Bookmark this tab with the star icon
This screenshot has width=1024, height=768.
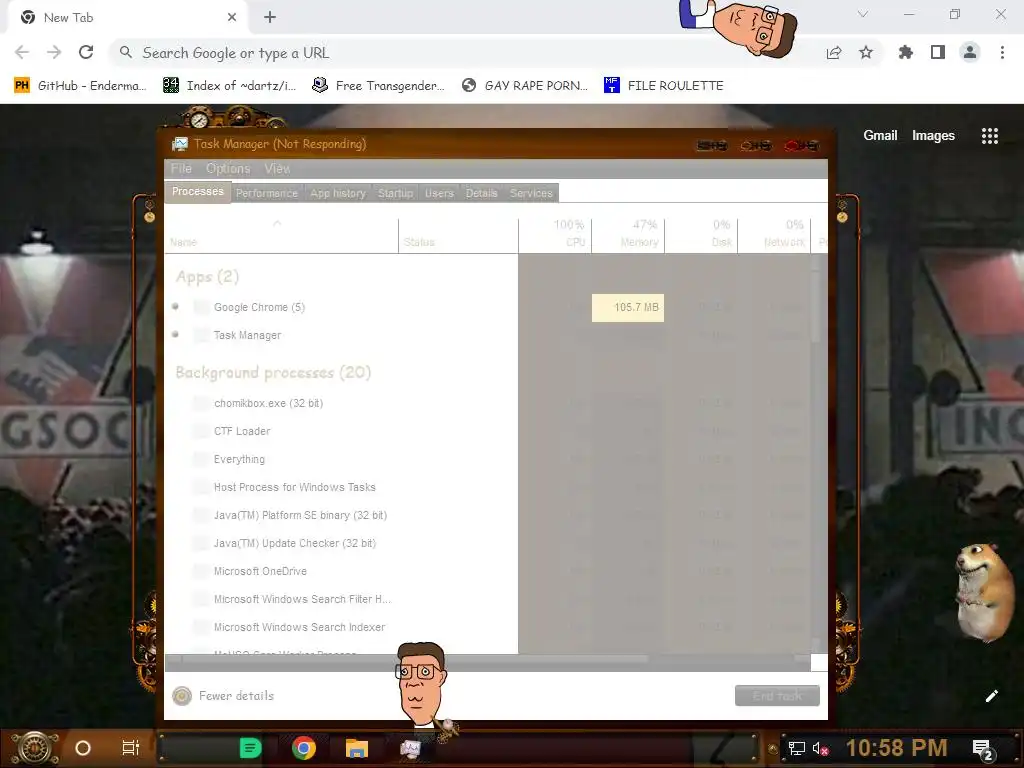866,52
